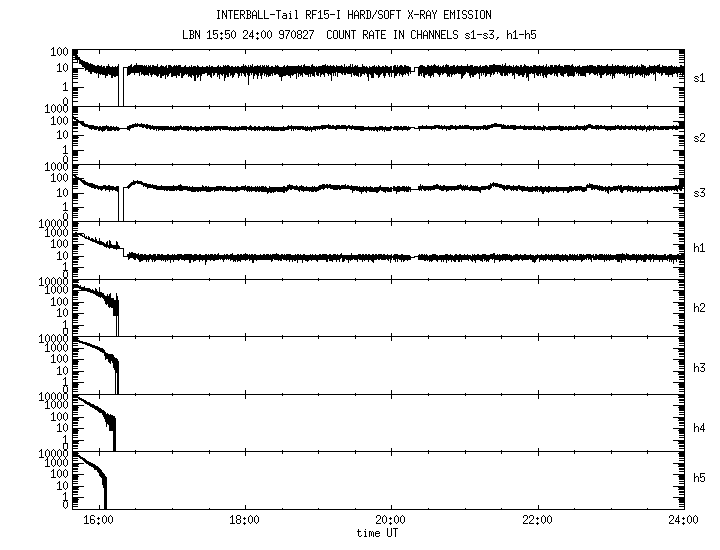Click the 22:00 time axis tick label

[x=538, y=520]
